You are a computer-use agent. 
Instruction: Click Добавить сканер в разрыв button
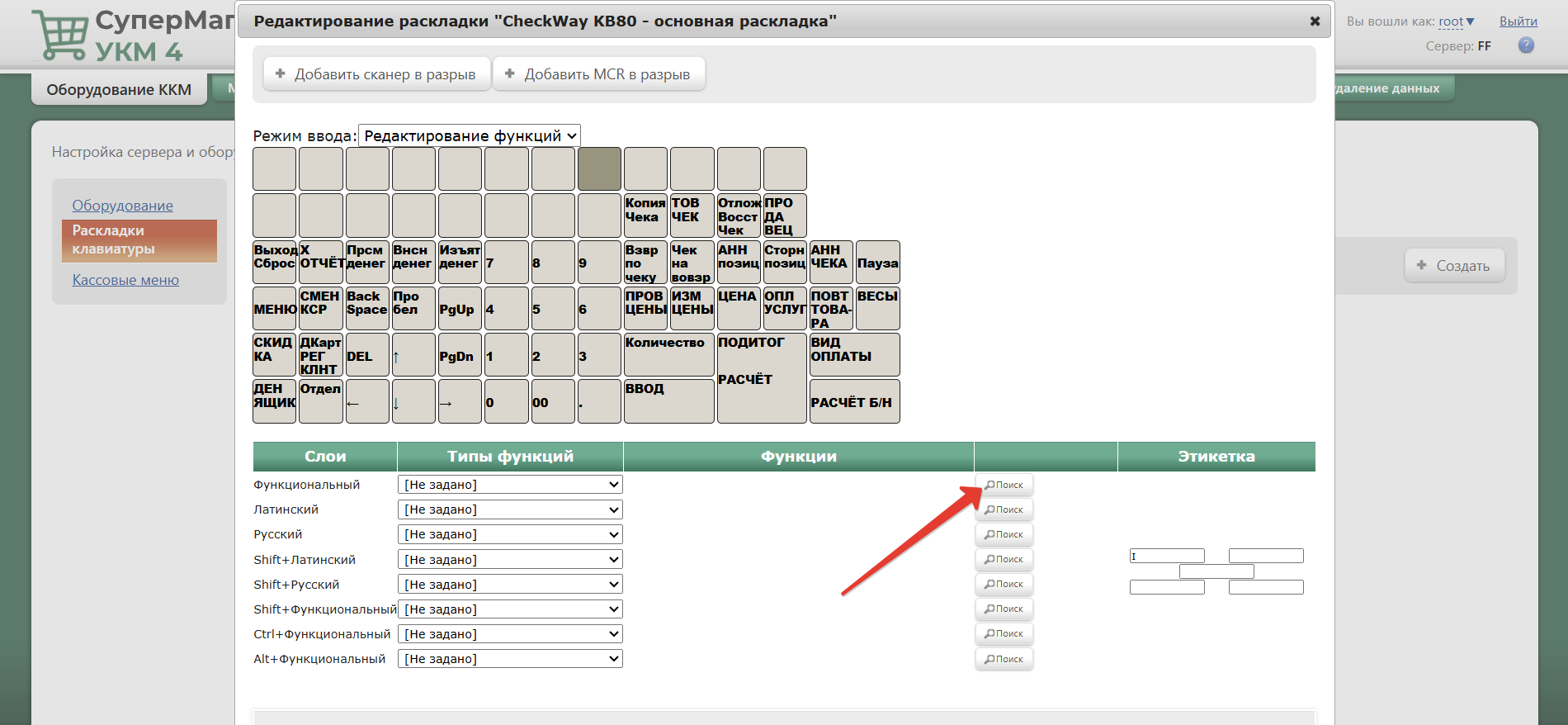376,74
